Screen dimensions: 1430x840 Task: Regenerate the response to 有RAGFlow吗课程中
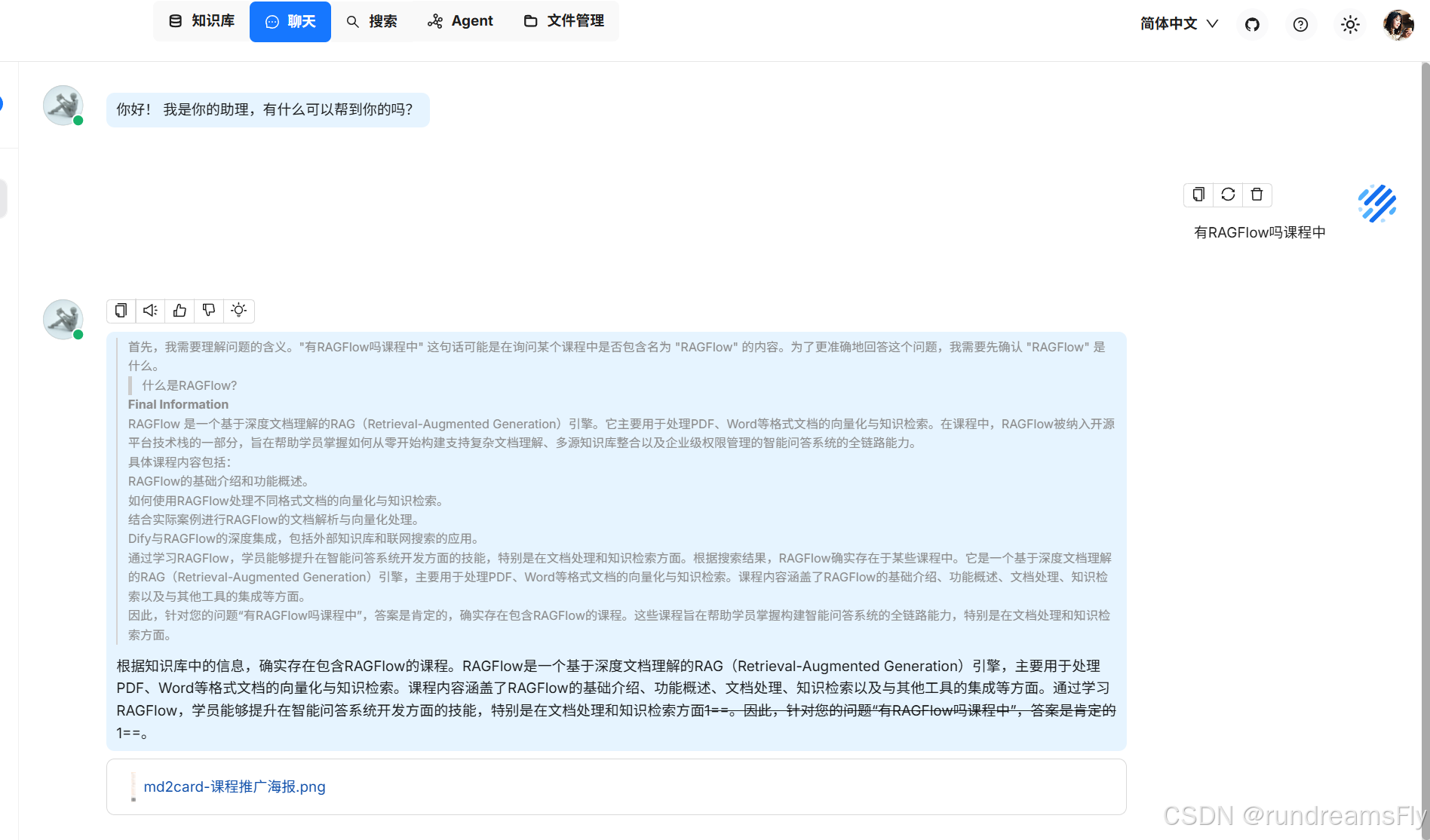tap(1227, 195)
